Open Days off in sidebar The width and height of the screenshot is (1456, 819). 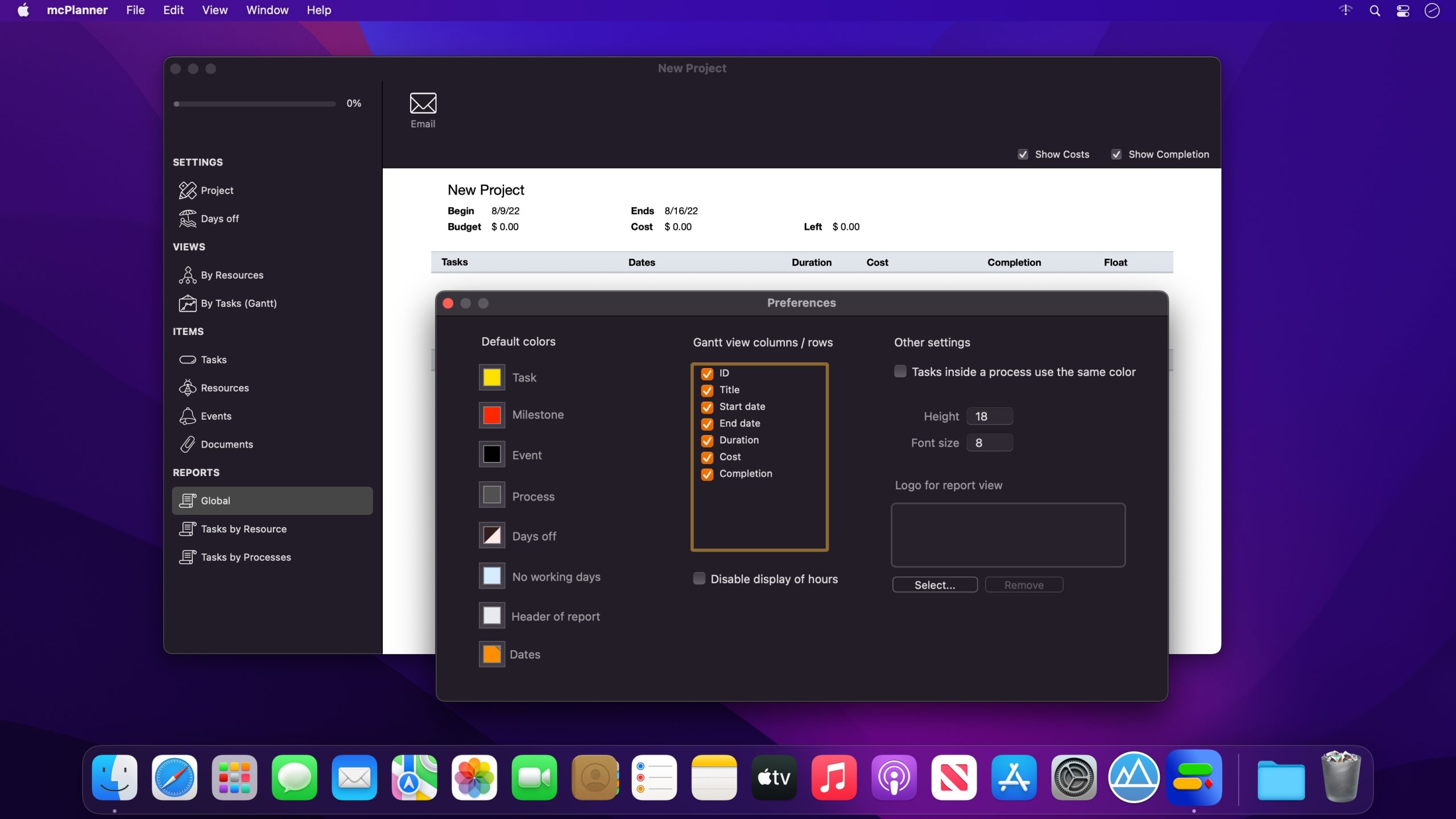tap(219, 219)
